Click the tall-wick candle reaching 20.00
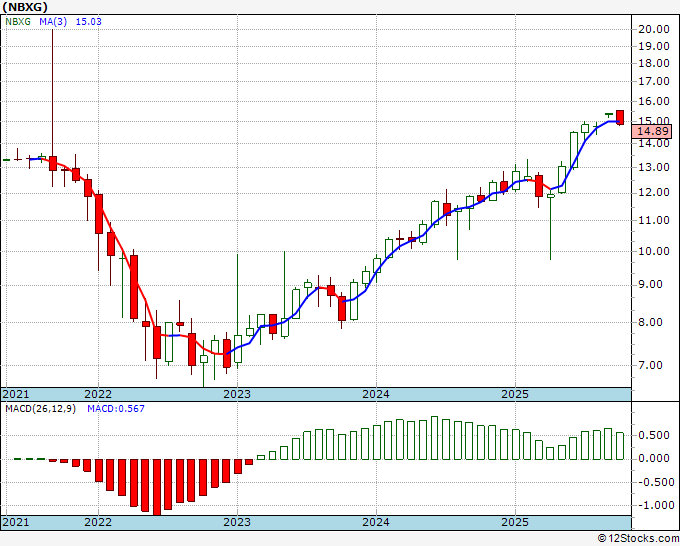Image resolution: width=680 pixels, height=546 pixels. point(52,163)
